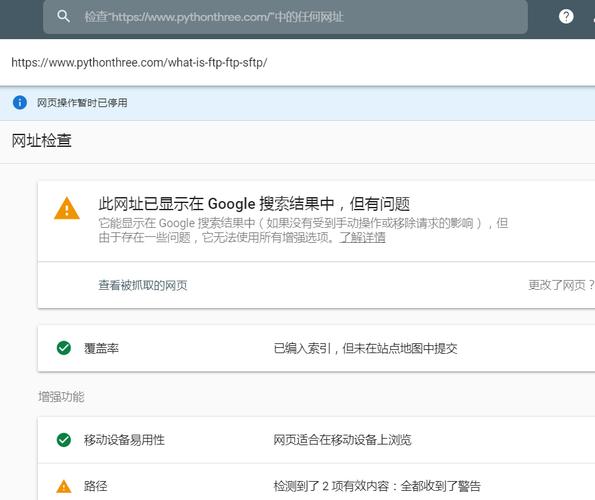Expand the 覆盖率 row
595x500 pixels.
pos(316,348)
